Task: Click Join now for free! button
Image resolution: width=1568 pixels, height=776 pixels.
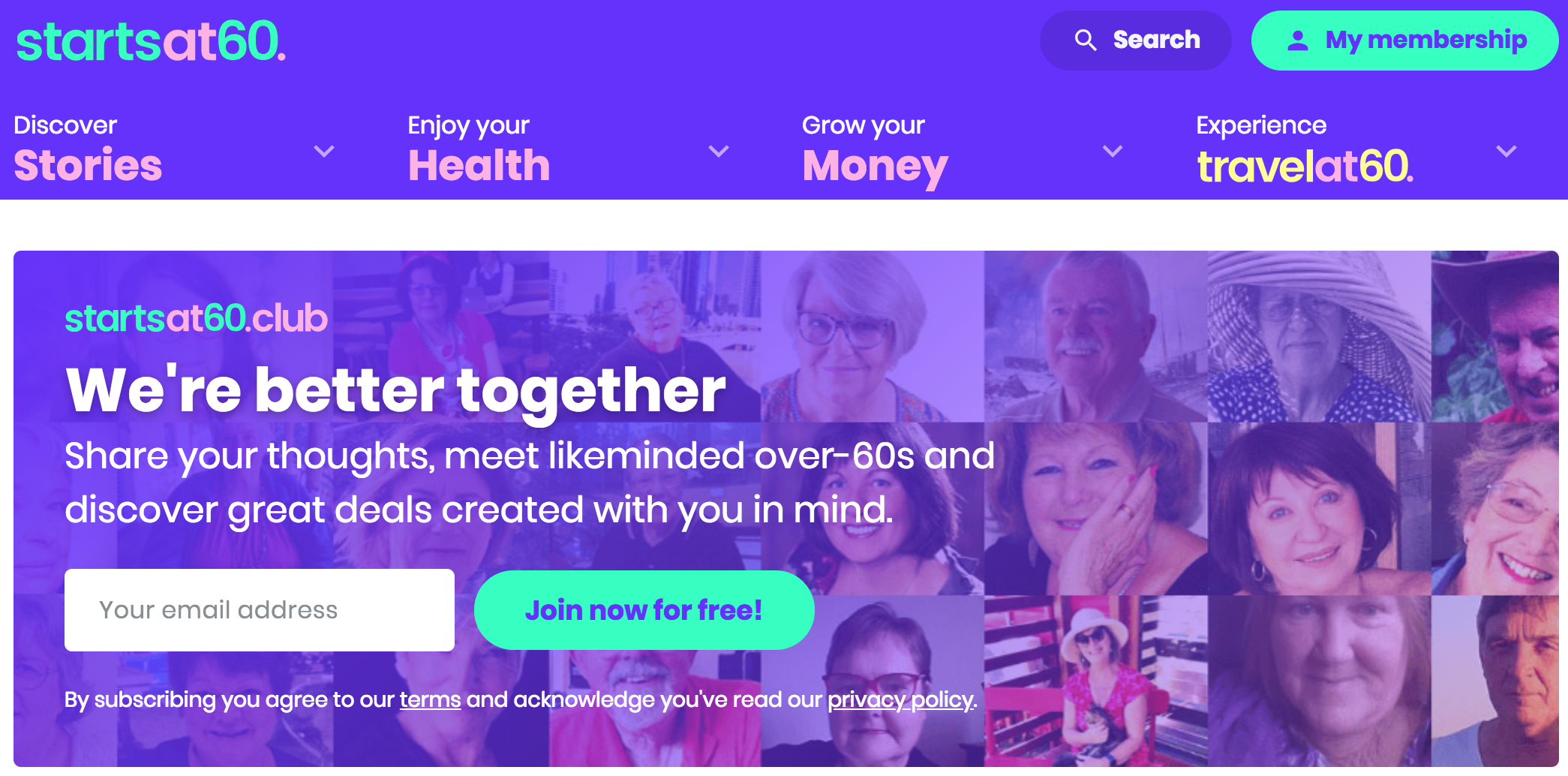Action: (x=644, y=610)
